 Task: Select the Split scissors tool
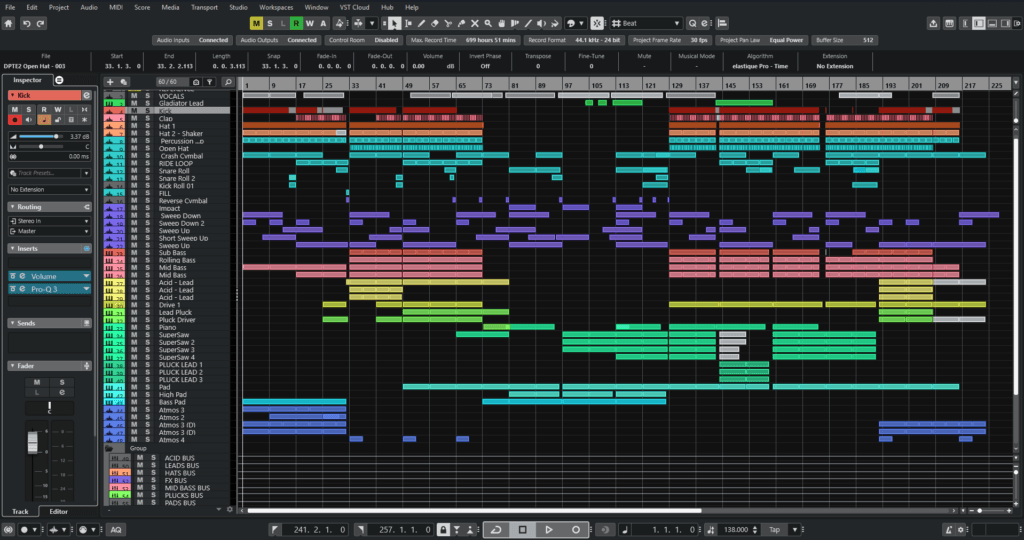pos(448,24)
